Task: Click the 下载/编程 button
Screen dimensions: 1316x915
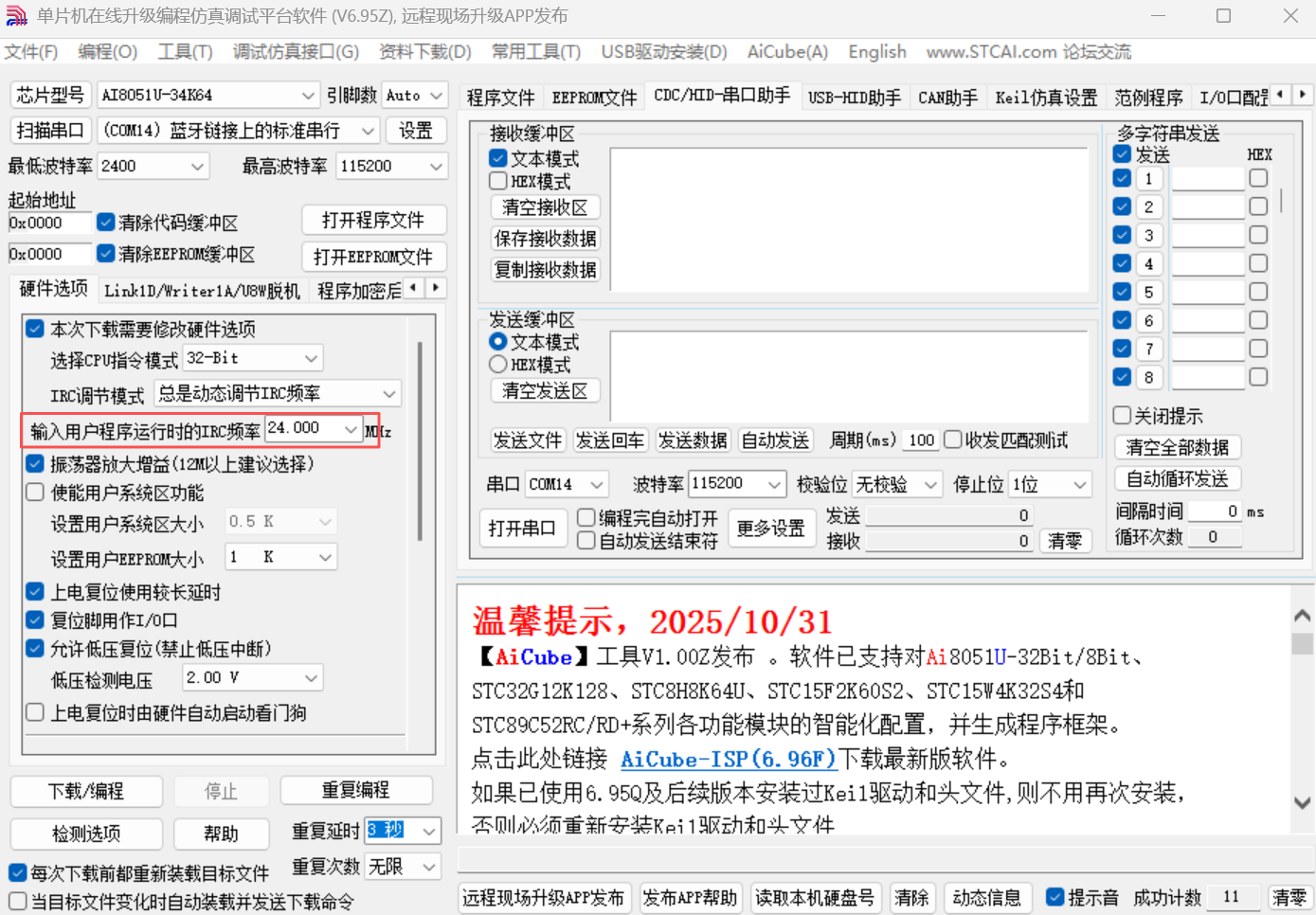Action: click(x=85, y=791)
